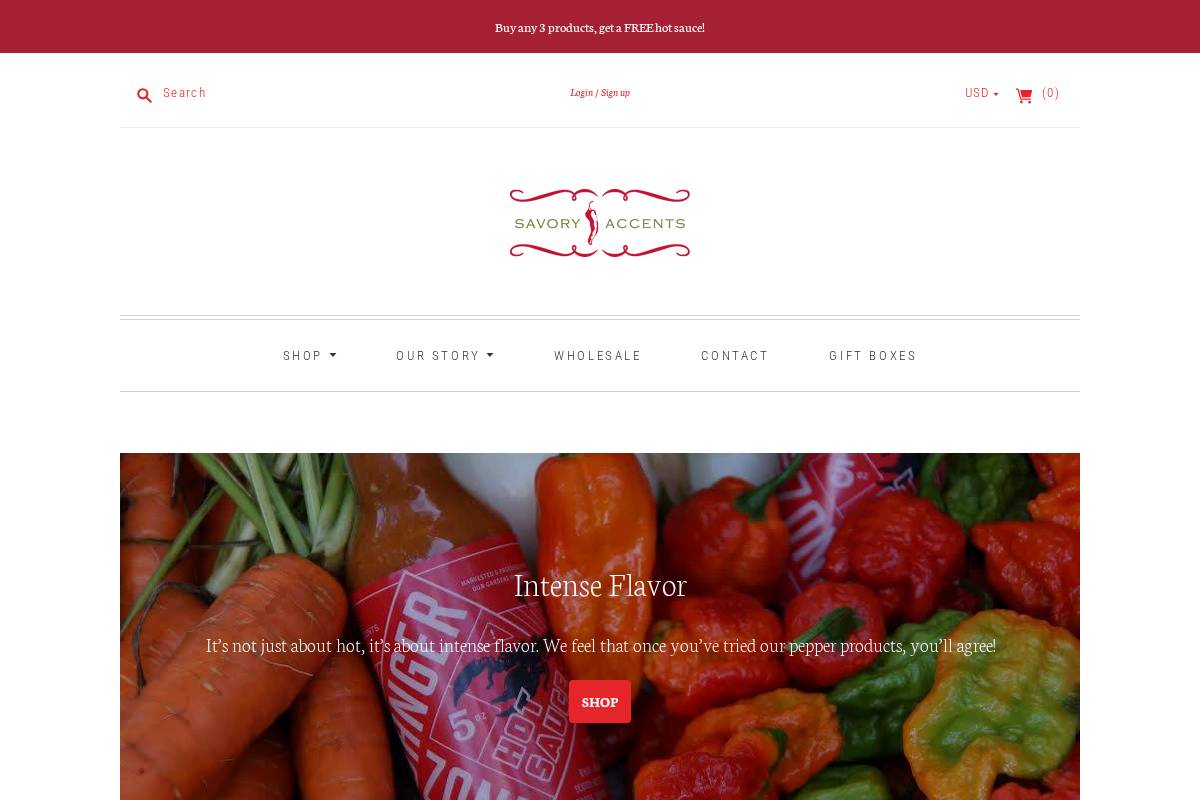Click the cart item count (0)

click(1050, 93)
